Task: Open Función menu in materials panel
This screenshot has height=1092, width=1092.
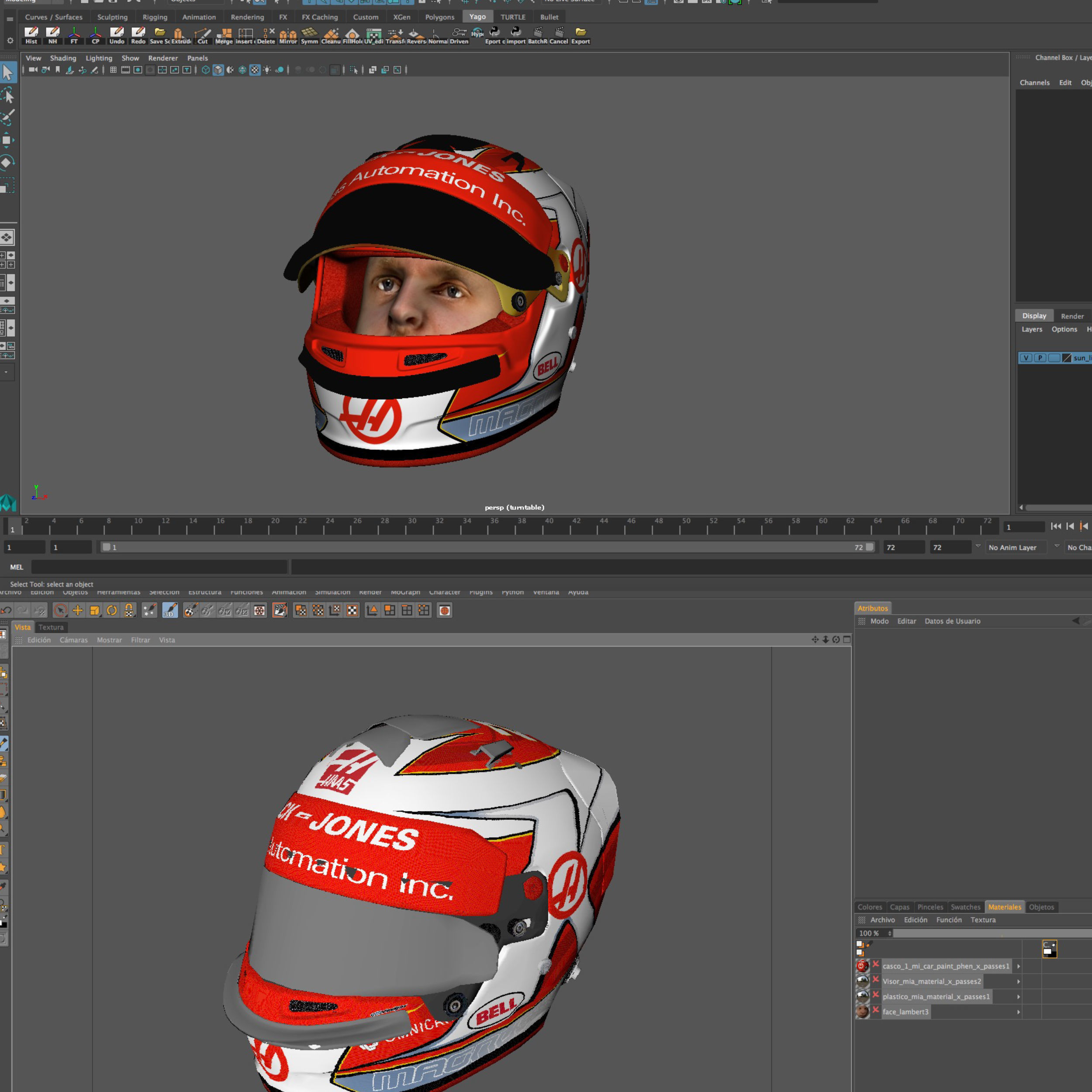Action: coord(948,919)
